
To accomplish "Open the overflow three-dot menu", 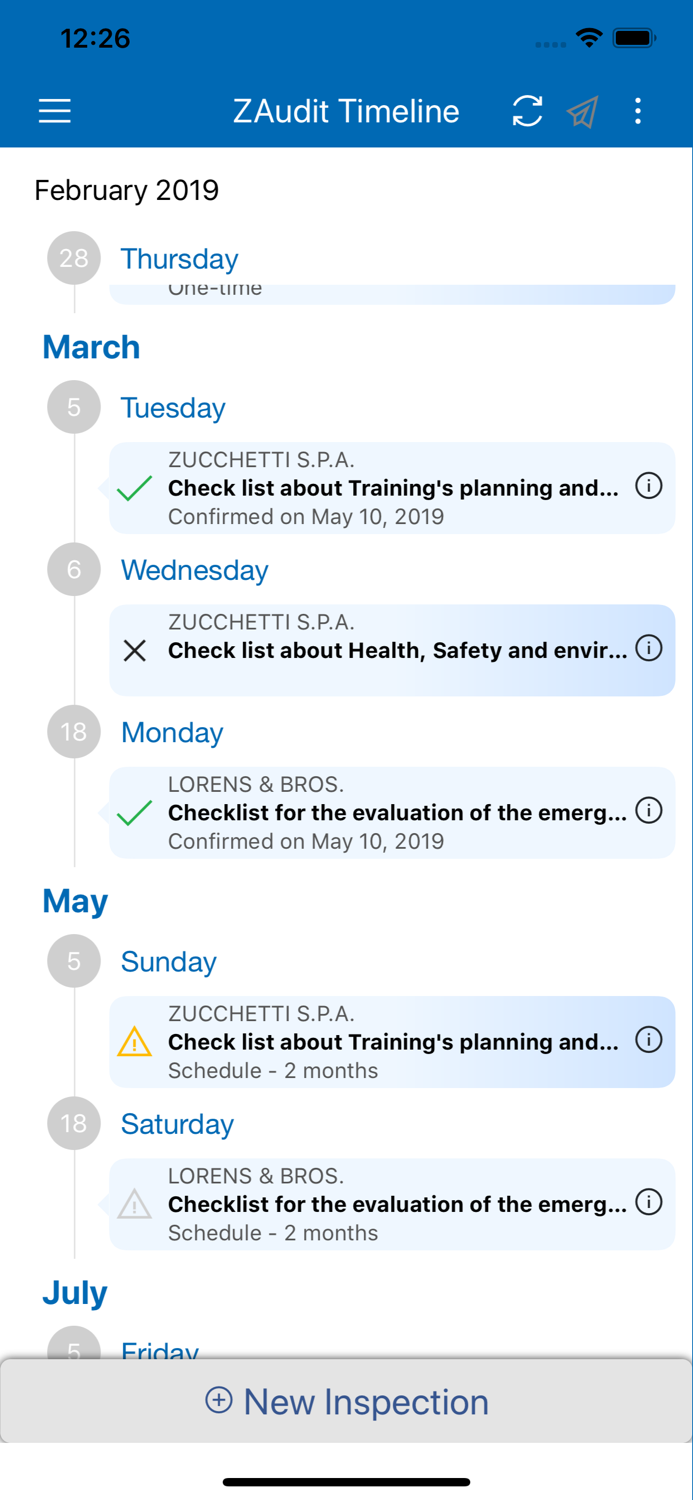I will [x=638, y=111].
